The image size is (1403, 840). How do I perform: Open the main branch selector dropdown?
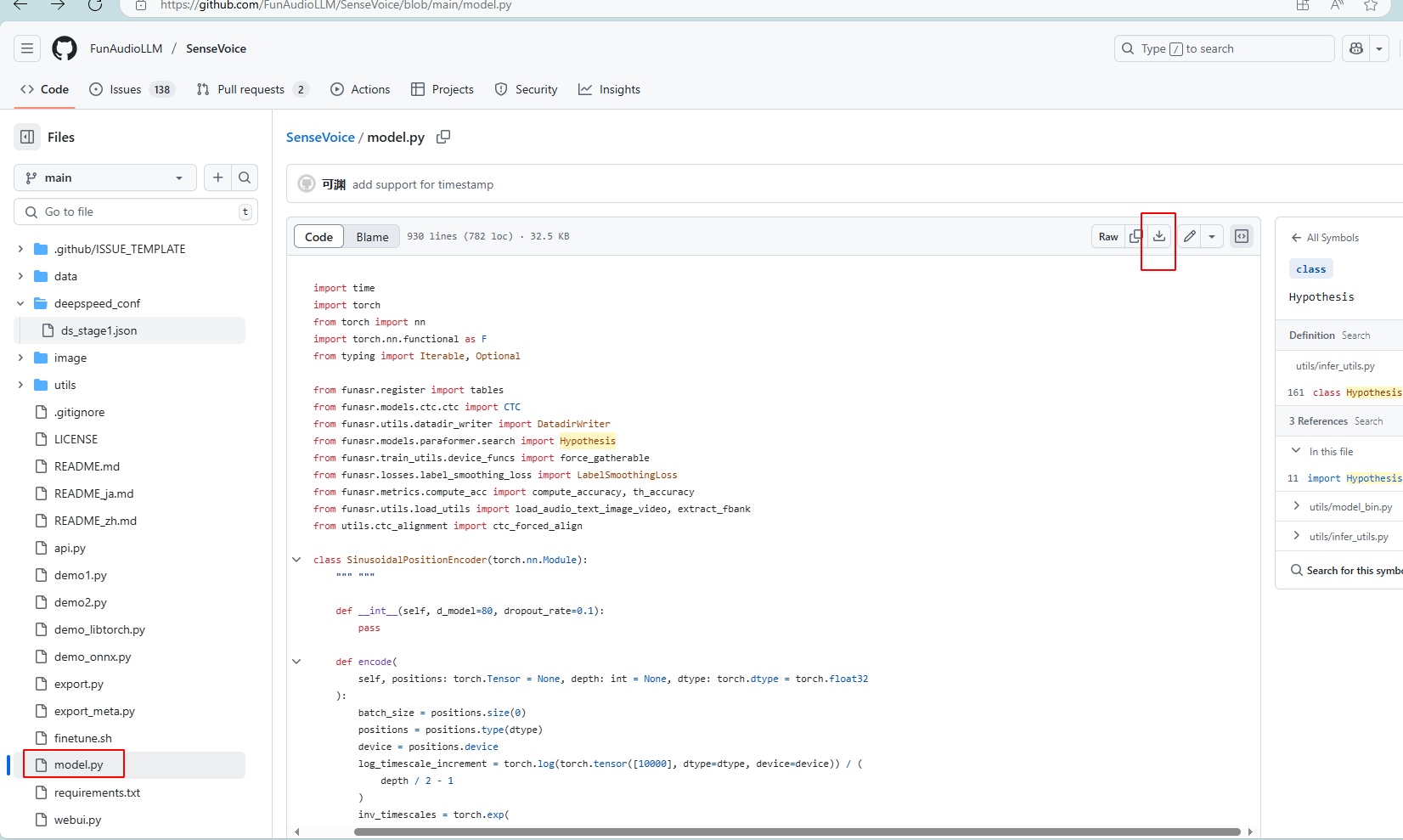pos(105,178)
